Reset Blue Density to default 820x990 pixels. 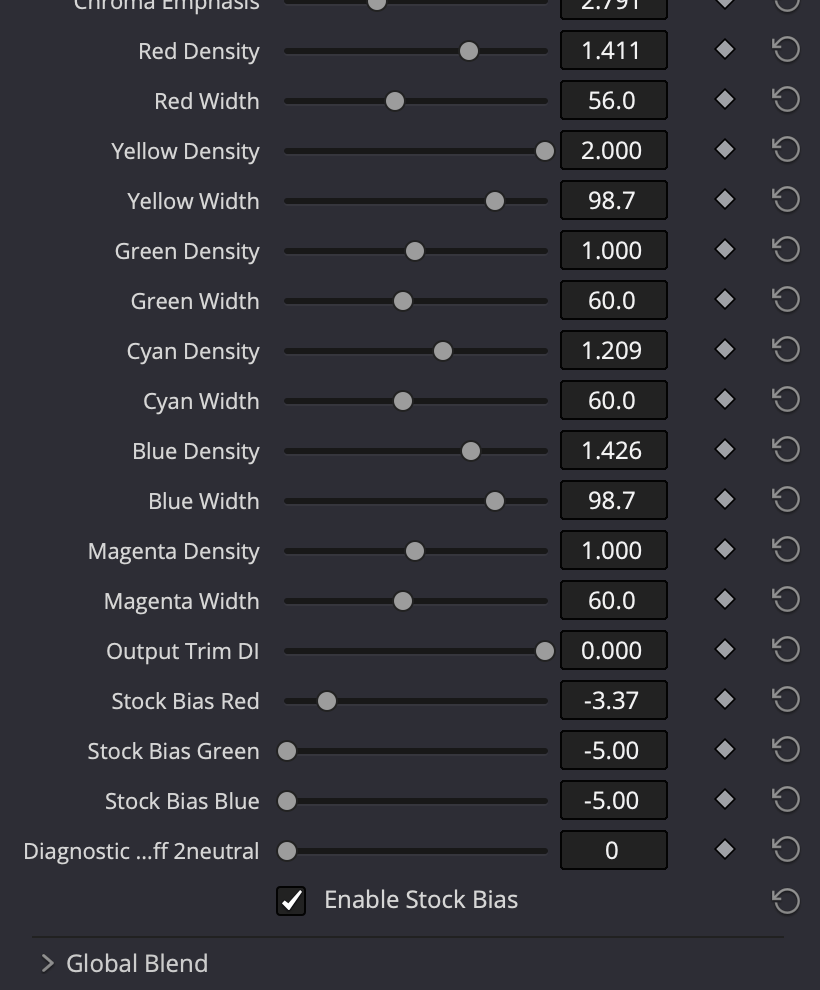click(786, 450)
